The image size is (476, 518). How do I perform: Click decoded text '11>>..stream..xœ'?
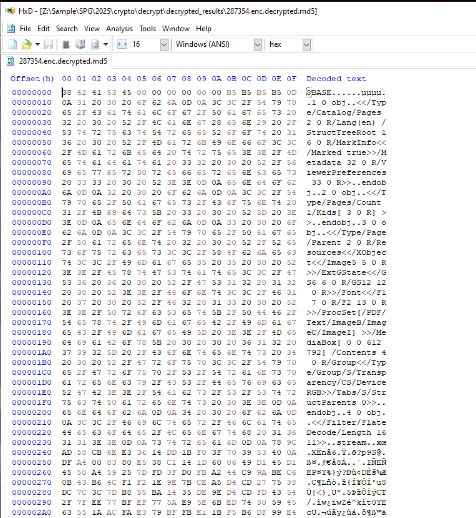(346, 442)
